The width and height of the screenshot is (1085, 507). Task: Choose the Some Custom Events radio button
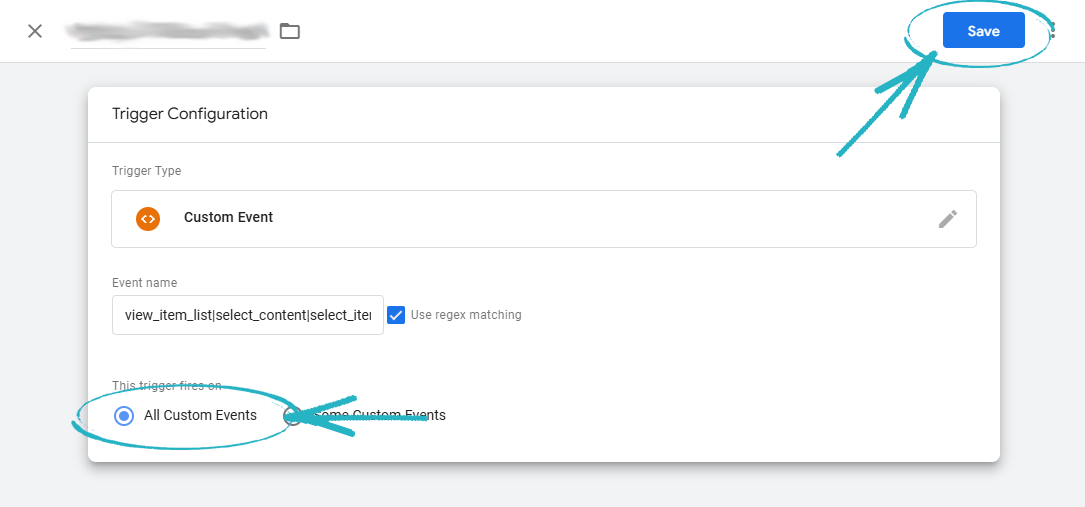point(292,416)
